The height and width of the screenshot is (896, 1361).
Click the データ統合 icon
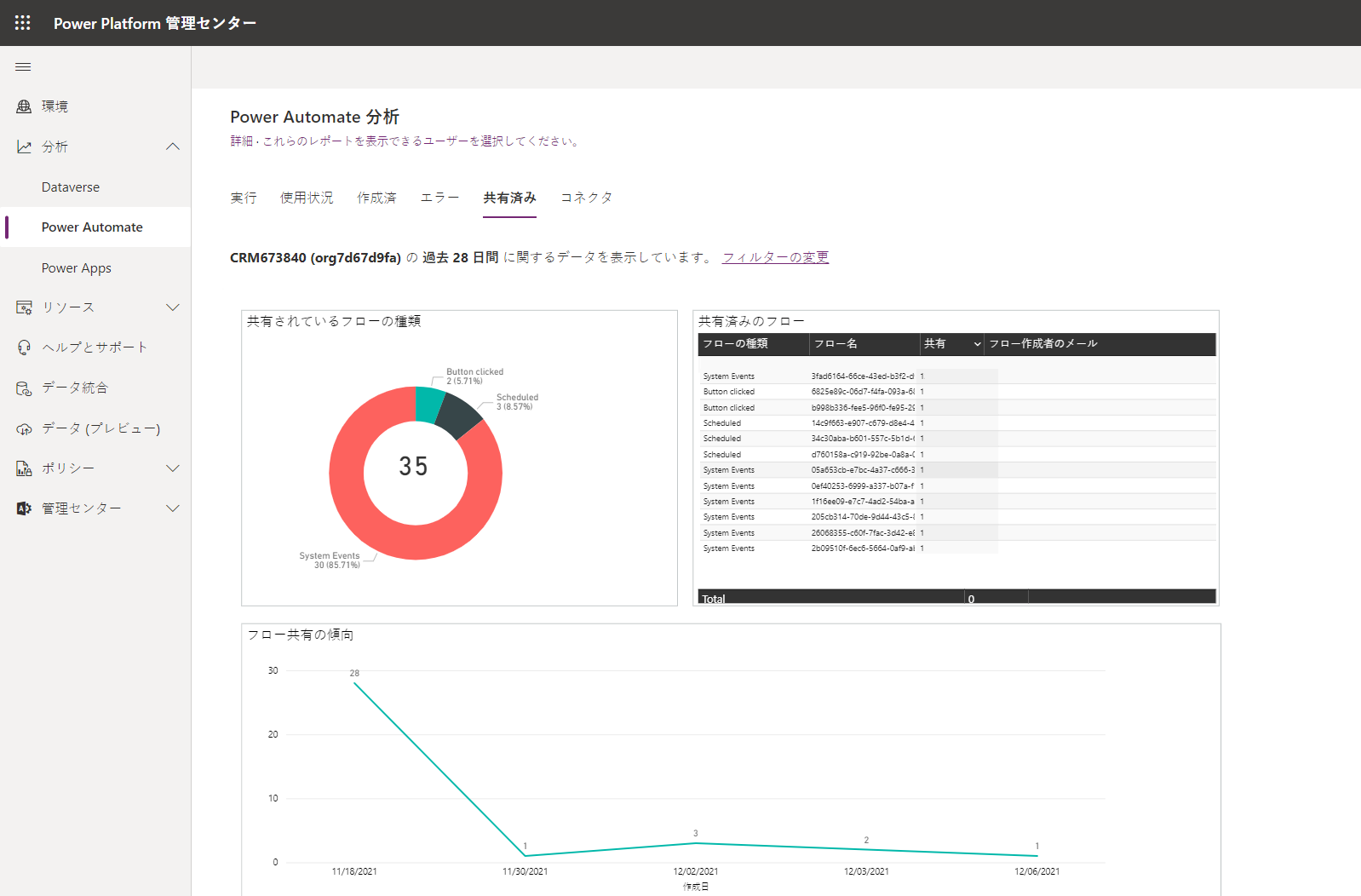(x=24, y=388)
